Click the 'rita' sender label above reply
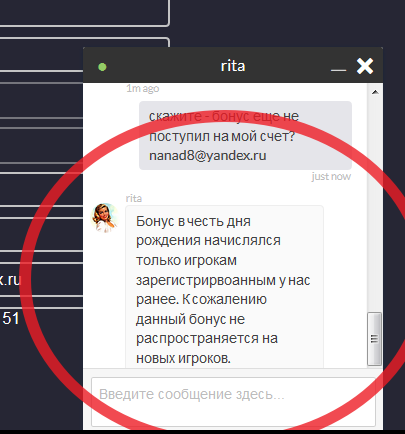405x434 pixels. pos(134,198)
